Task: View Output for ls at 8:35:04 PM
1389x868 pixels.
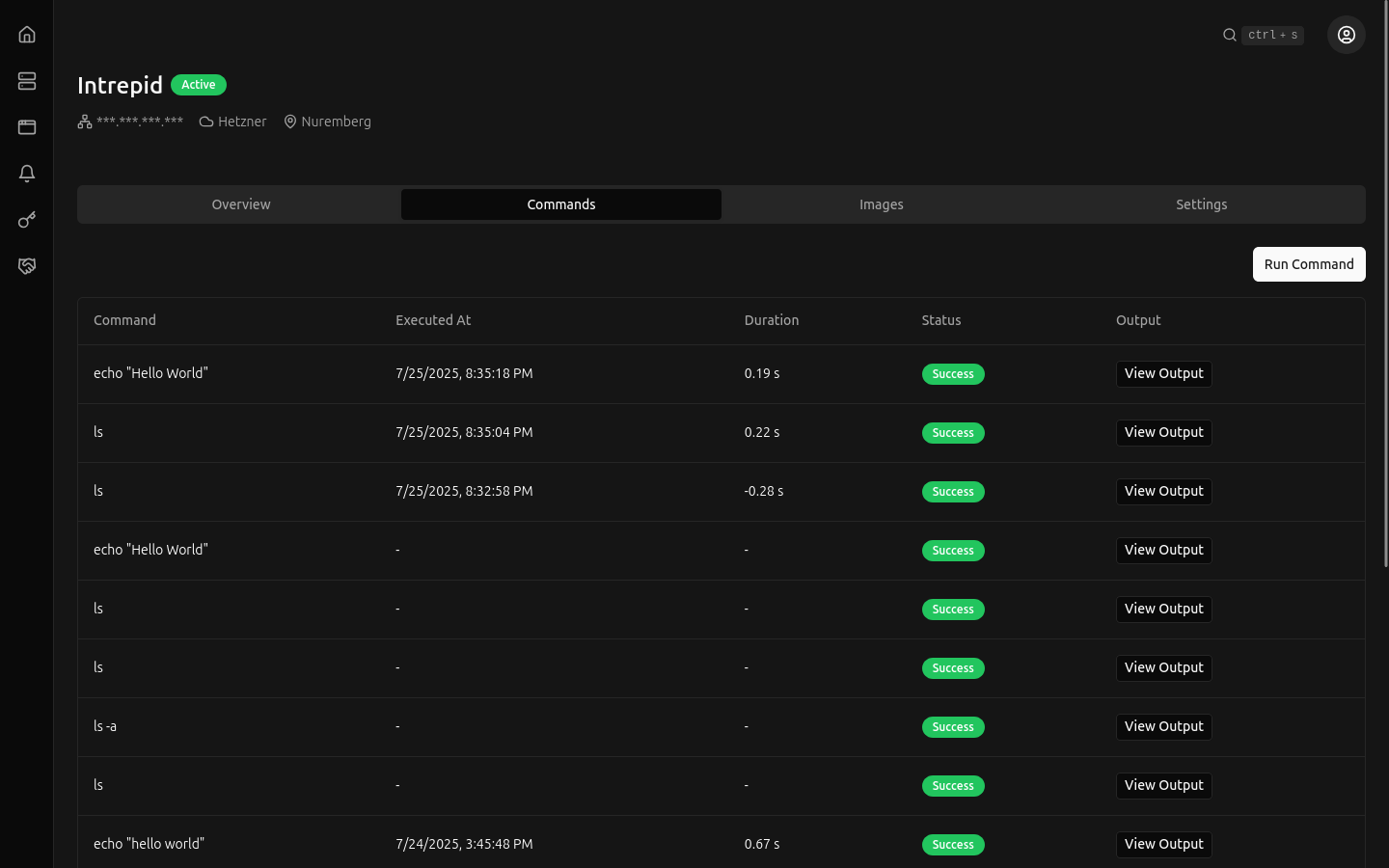Action: [x=1164, y=433]
